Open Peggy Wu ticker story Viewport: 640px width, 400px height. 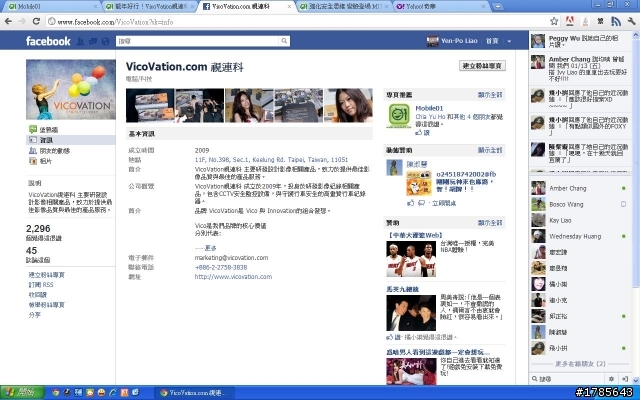580,41
